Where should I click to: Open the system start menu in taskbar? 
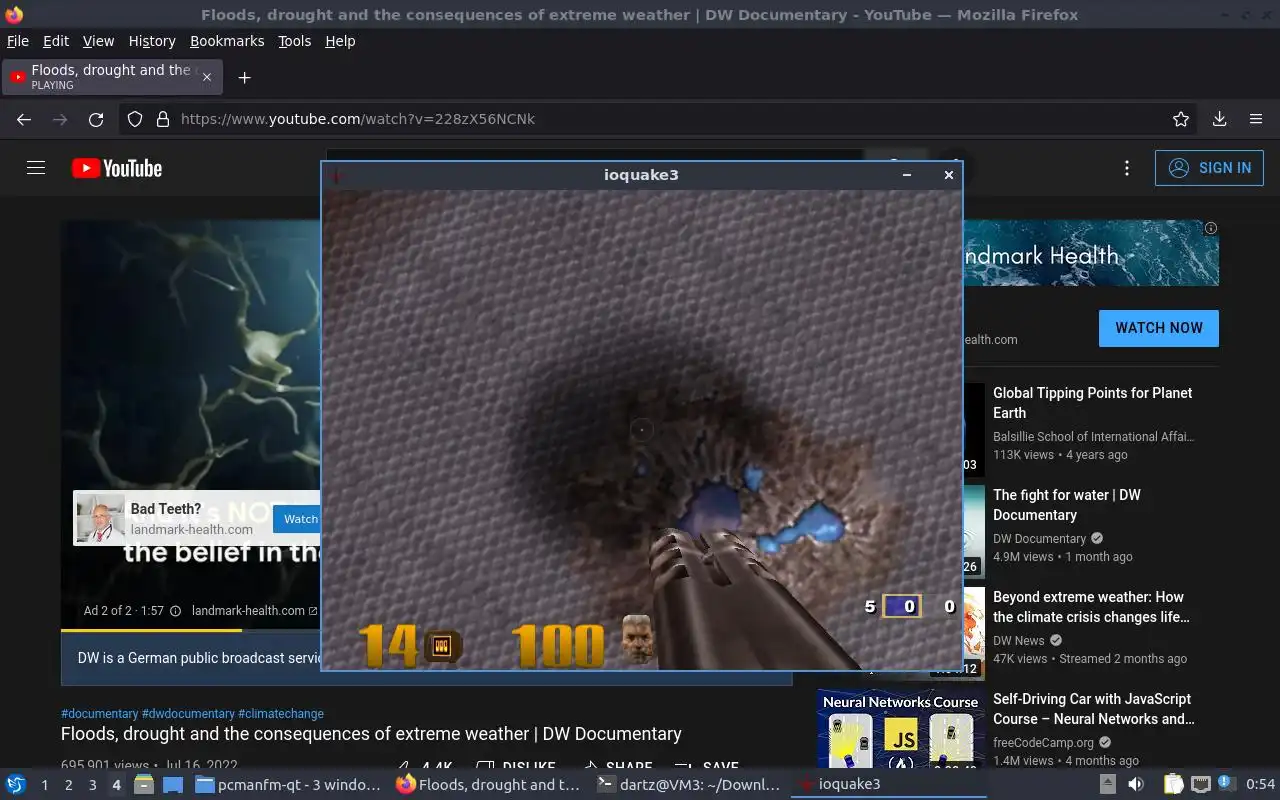(x=16, y=785)
